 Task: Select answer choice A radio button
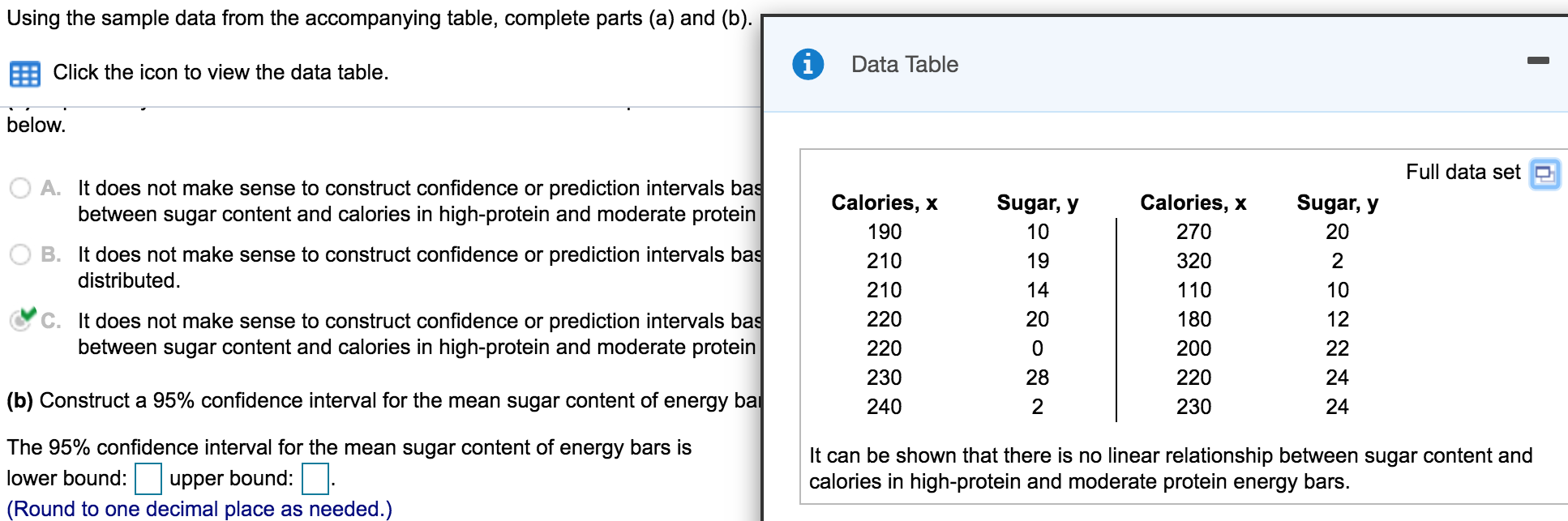coord(19,187)
